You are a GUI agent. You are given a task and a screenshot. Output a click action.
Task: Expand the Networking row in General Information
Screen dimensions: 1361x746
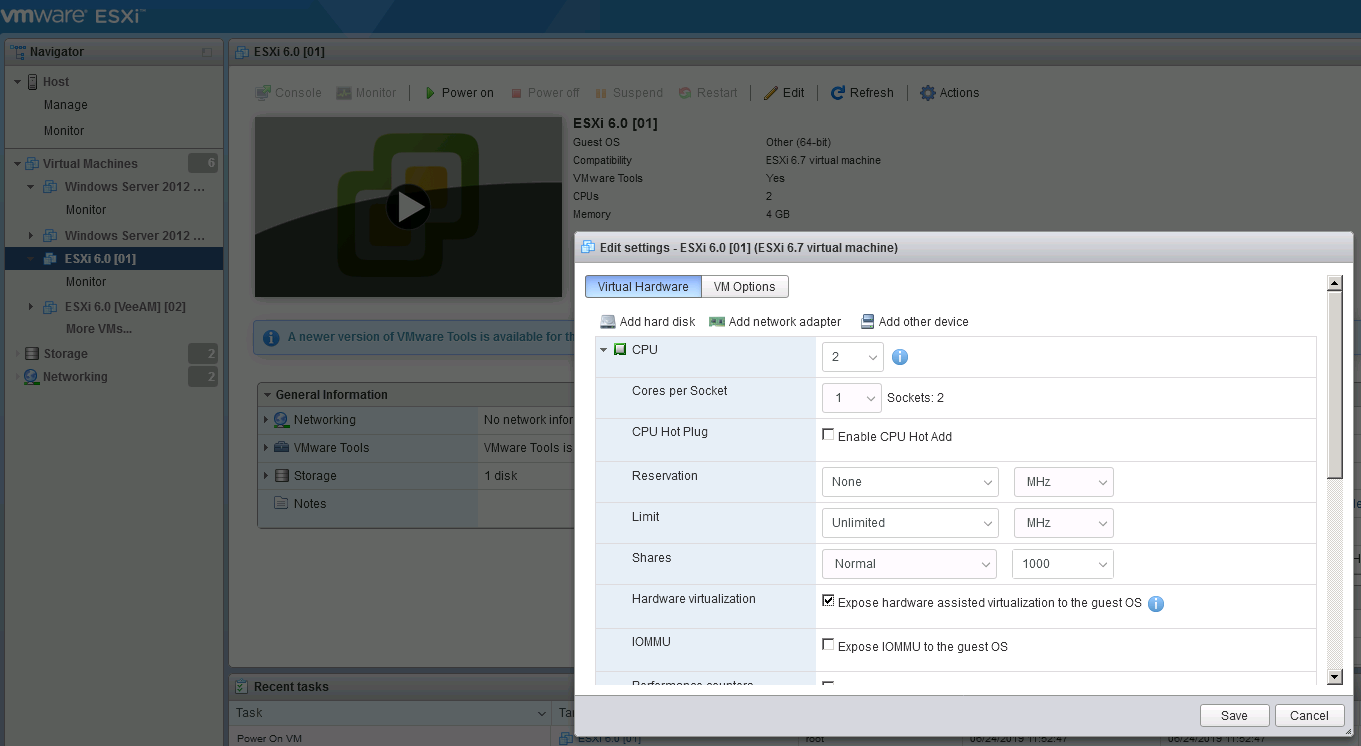tap(266, 420)
